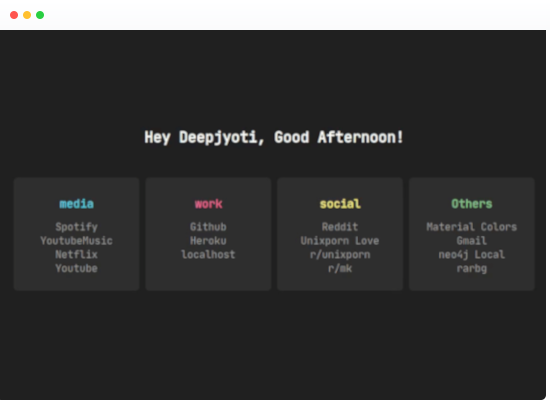The image size is (550, 400).
Task: Open the localhost link
Action: 208,254
